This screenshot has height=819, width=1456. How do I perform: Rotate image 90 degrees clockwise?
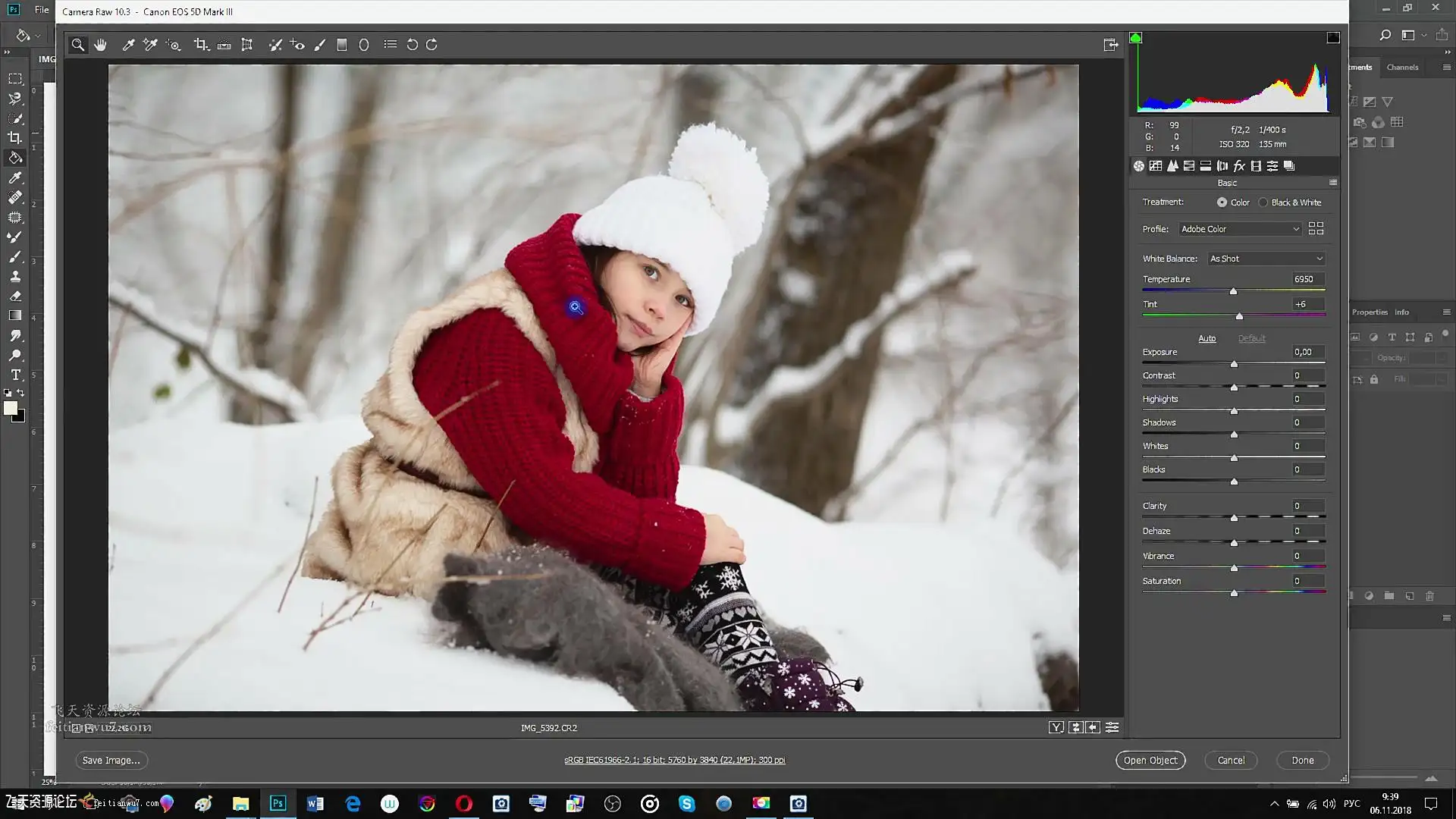pos(431,45)
